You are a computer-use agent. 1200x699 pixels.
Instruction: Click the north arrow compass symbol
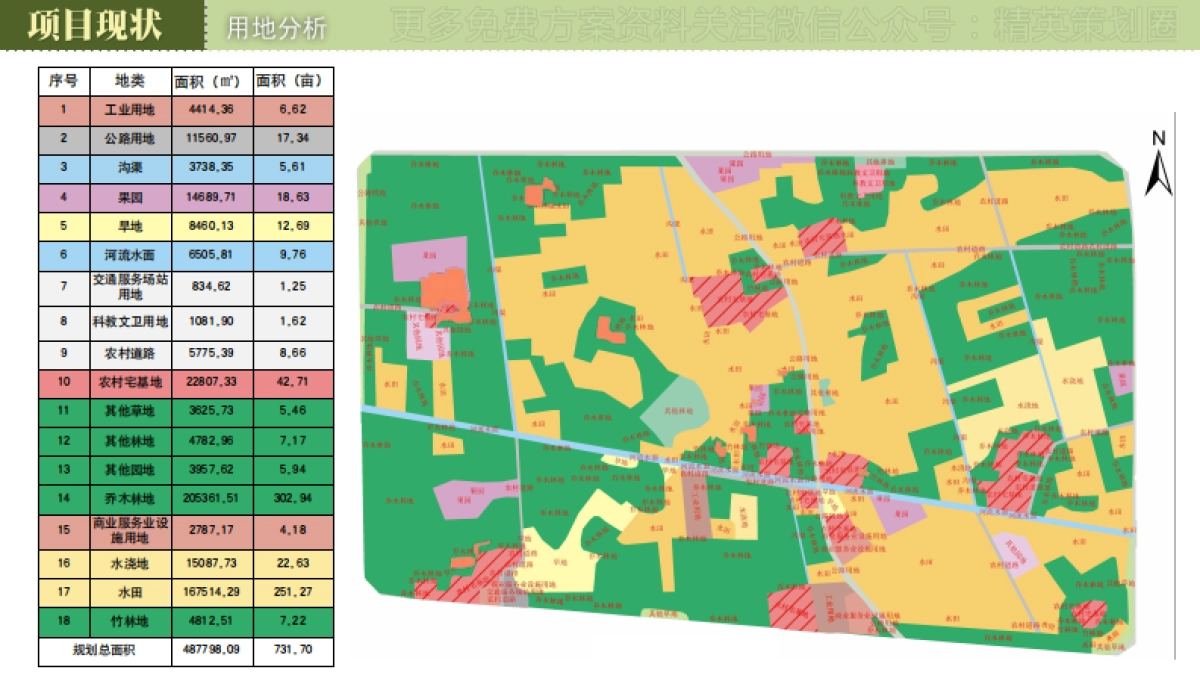tap(1159, 164)
